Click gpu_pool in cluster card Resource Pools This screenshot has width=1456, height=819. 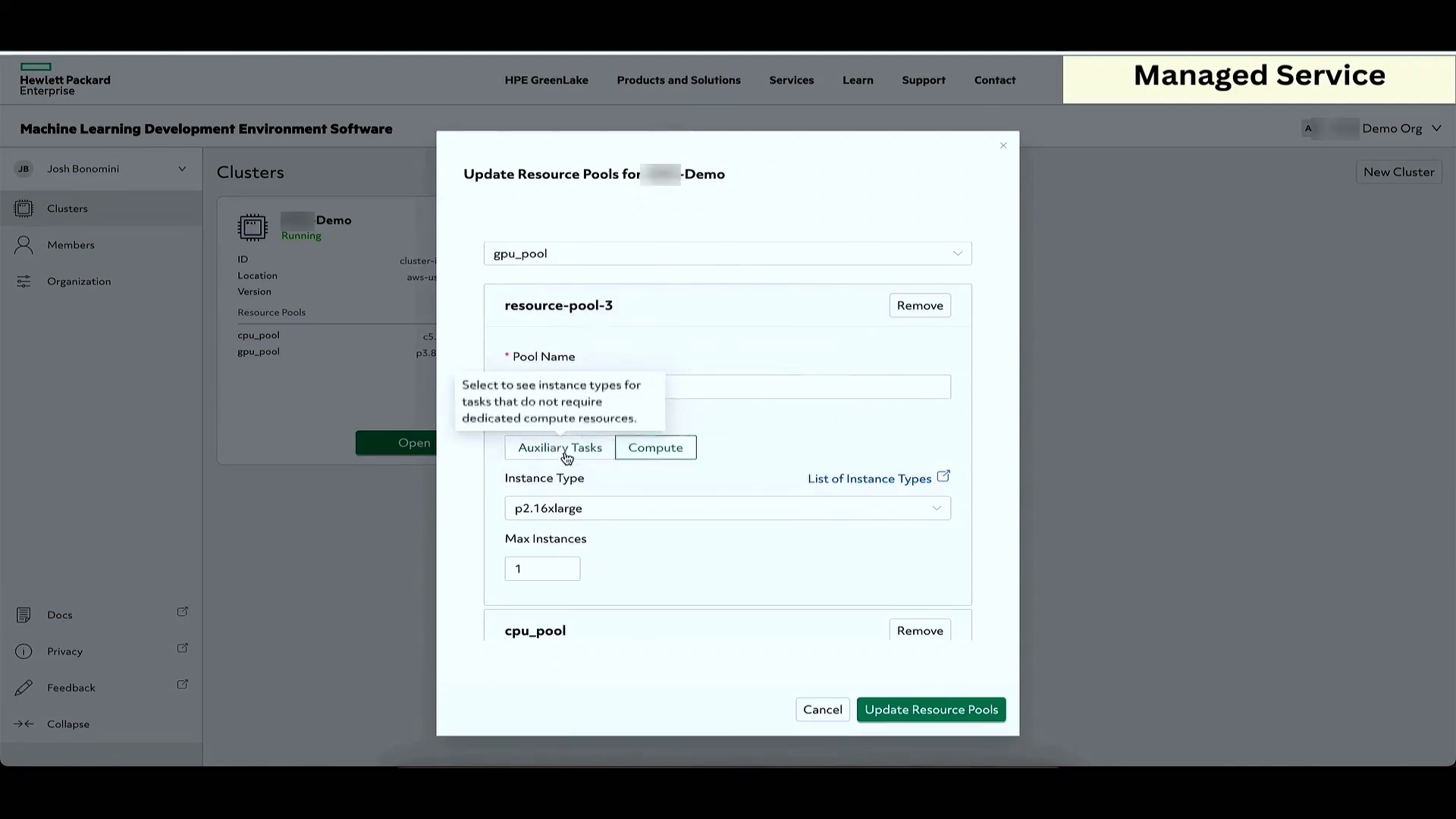point(258,351)
